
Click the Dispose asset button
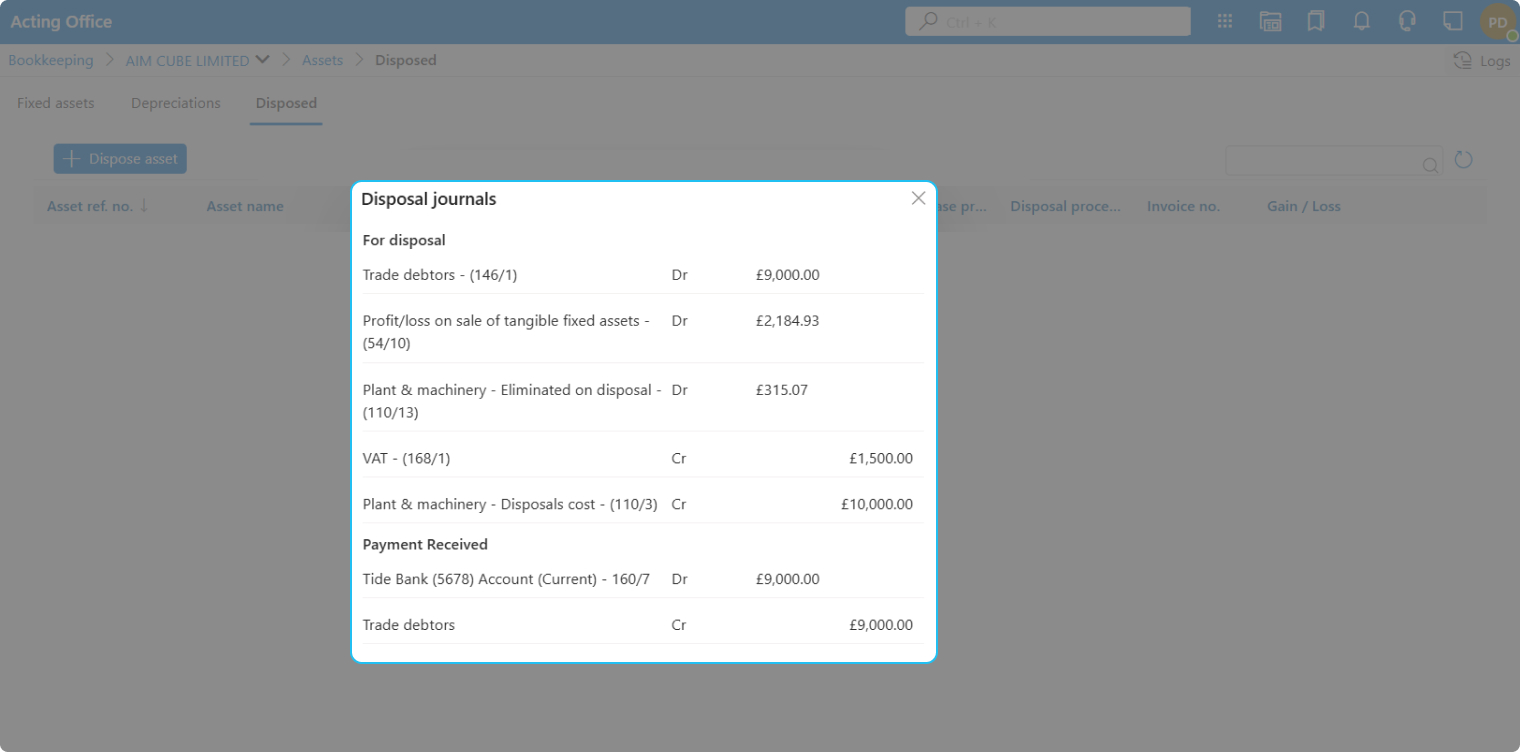(120, 159)
